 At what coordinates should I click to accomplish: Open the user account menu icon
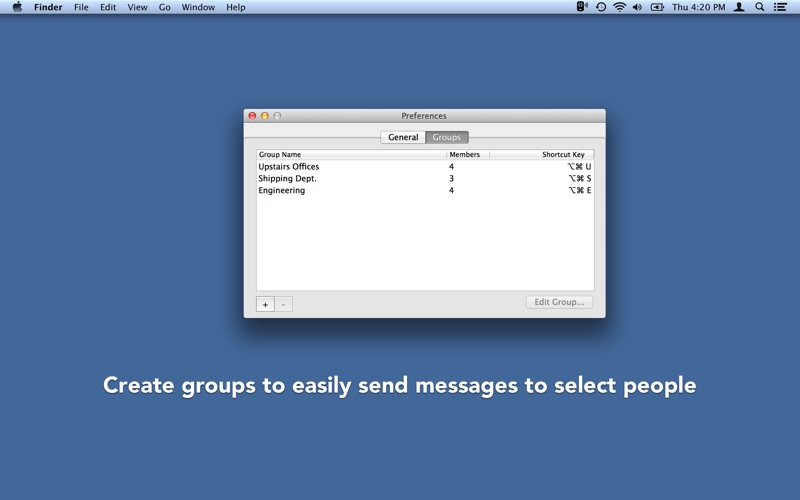pos(739,7)
